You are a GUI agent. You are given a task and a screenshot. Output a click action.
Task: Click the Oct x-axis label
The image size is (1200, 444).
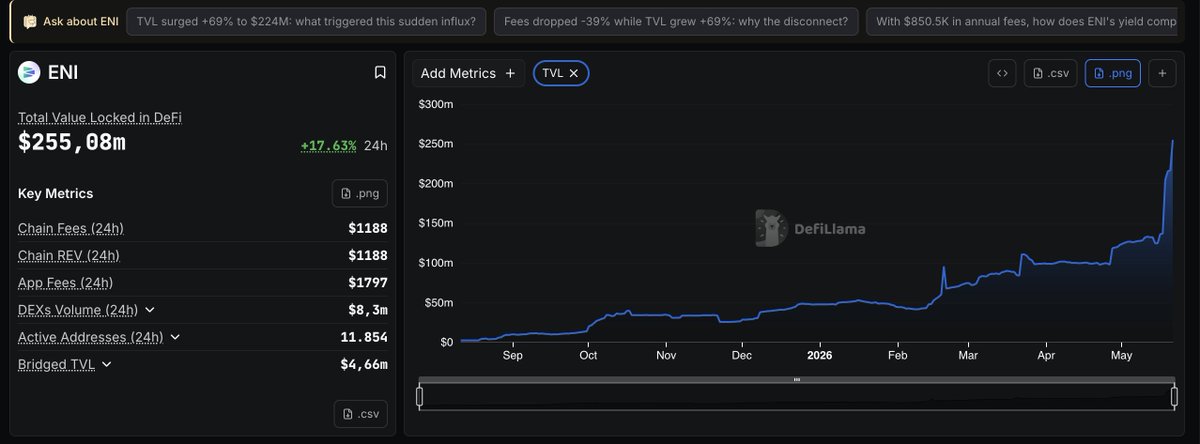[587, 355]
